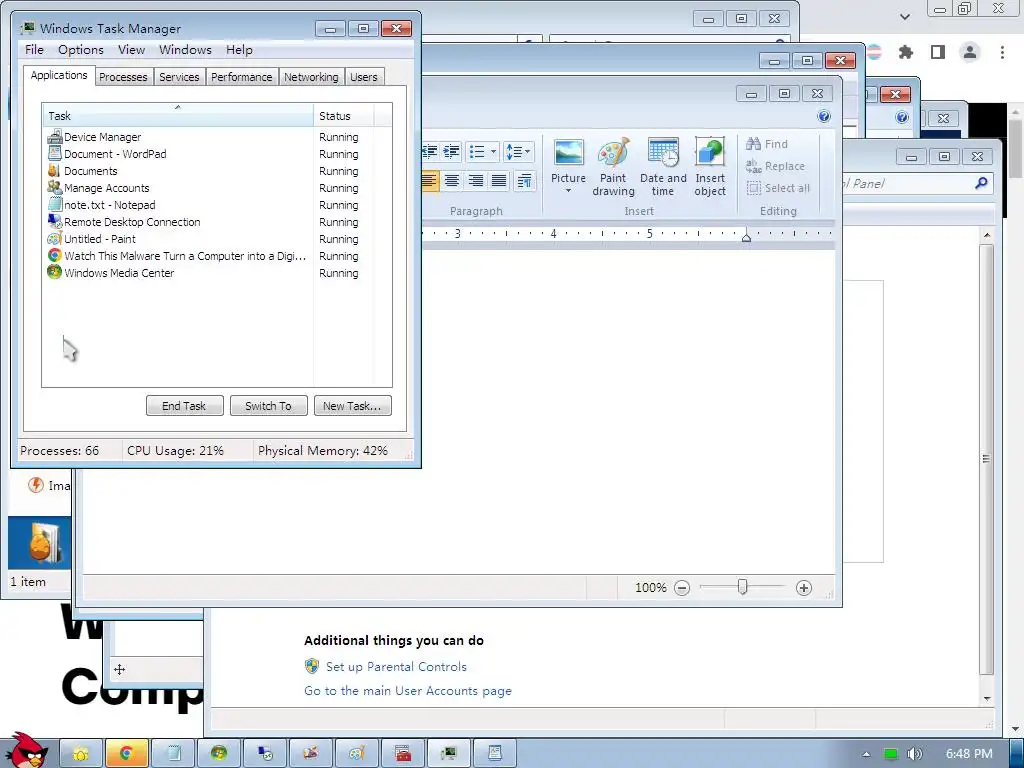Viewport: 1024px width, 768px height.
Task: Open Chrome profile avatar icon
Action: pyautogui.click(x=970, y=52)
